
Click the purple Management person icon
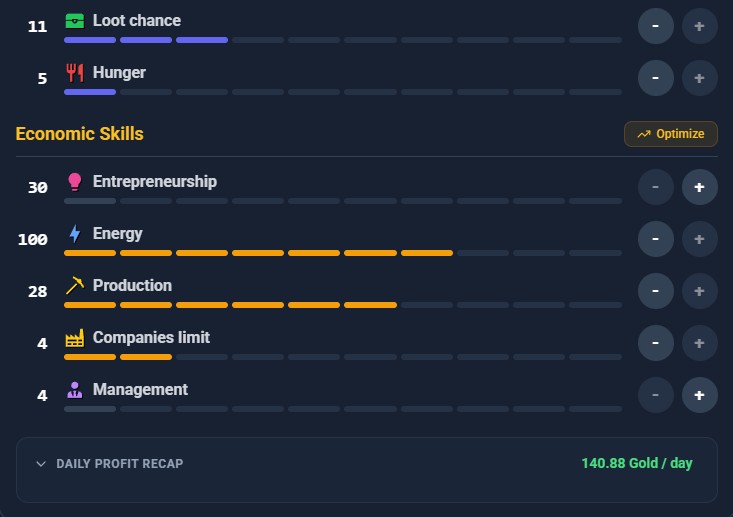75,390
